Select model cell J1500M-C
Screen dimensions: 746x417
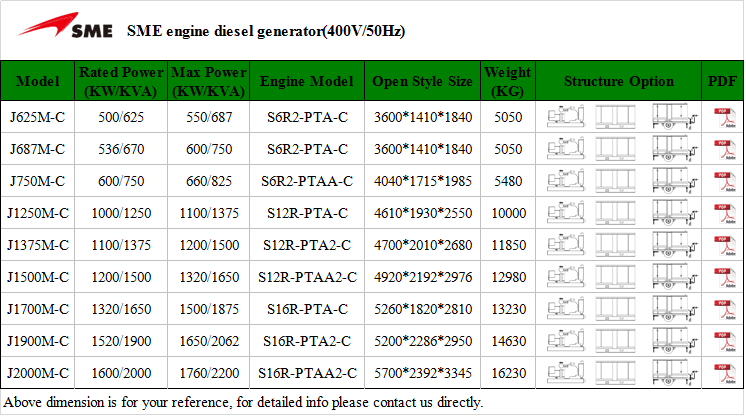tap(38, 277)
